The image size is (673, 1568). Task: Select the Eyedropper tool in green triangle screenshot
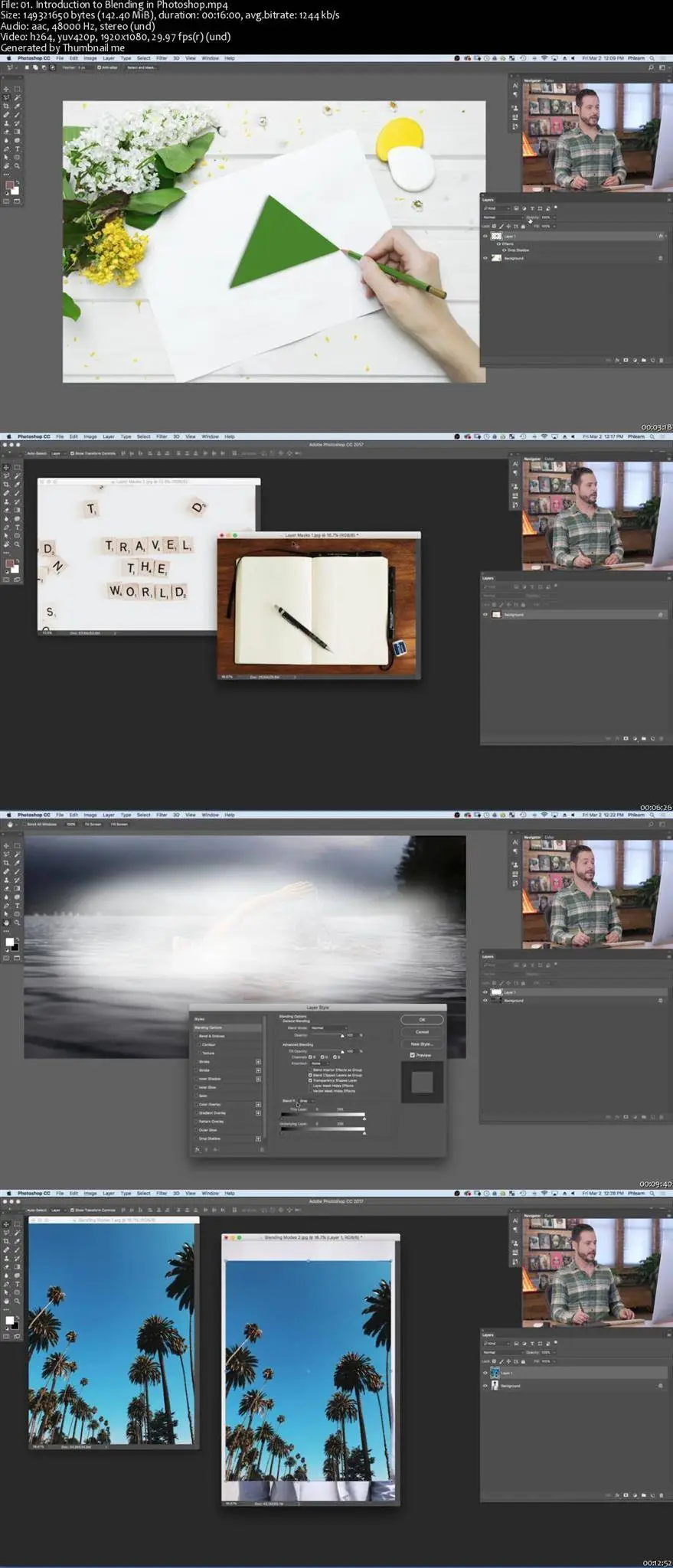[17, 106]
